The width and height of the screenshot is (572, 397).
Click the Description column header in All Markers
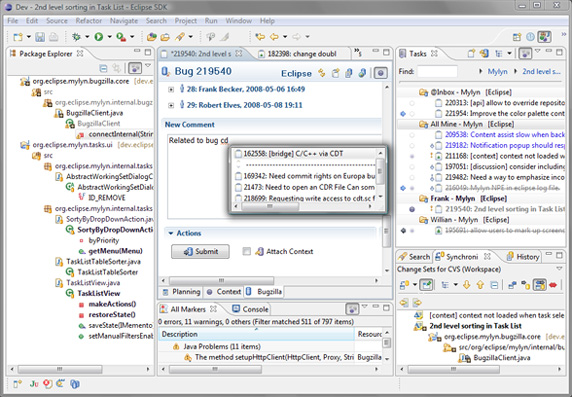coord(256,334)
